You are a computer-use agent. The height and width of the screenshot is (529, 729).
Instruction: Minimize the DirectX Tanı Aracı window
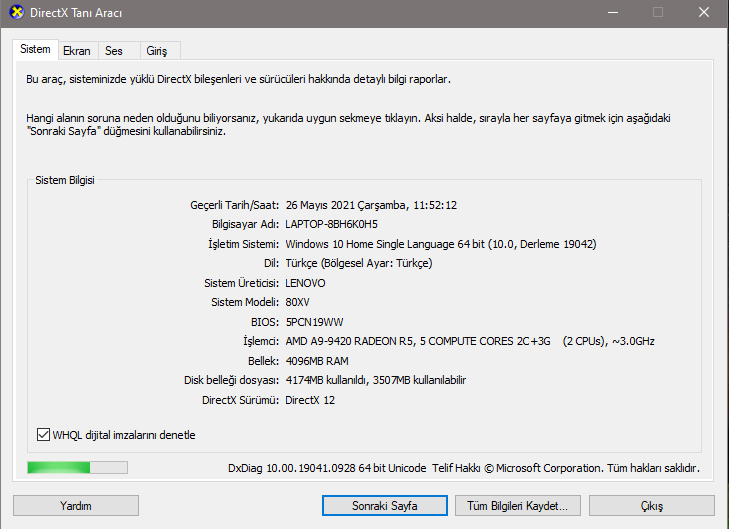[x=613, y=13]
